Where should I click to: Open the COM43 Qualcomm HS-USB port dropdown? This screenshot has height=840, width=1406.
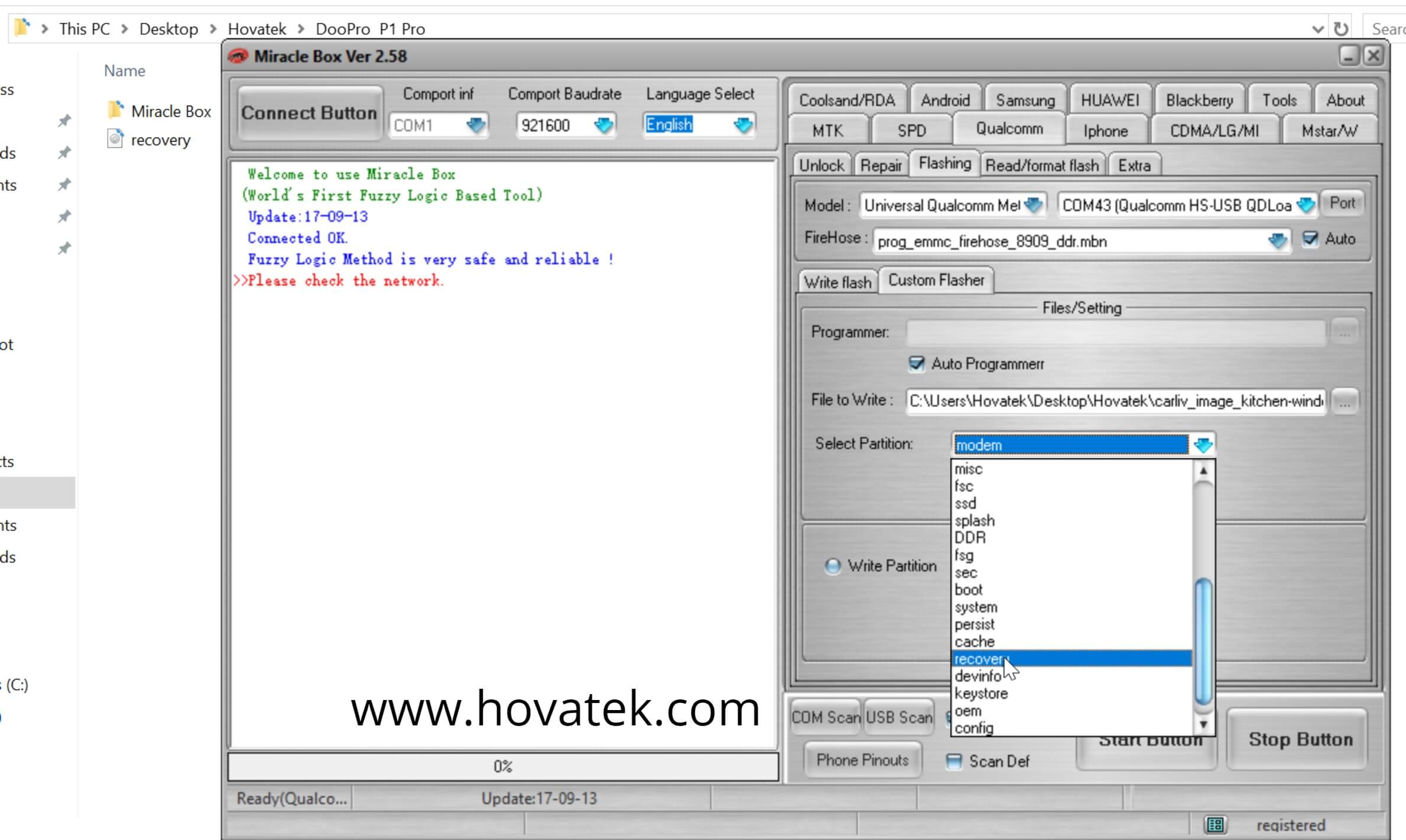tap(1306, 206)
